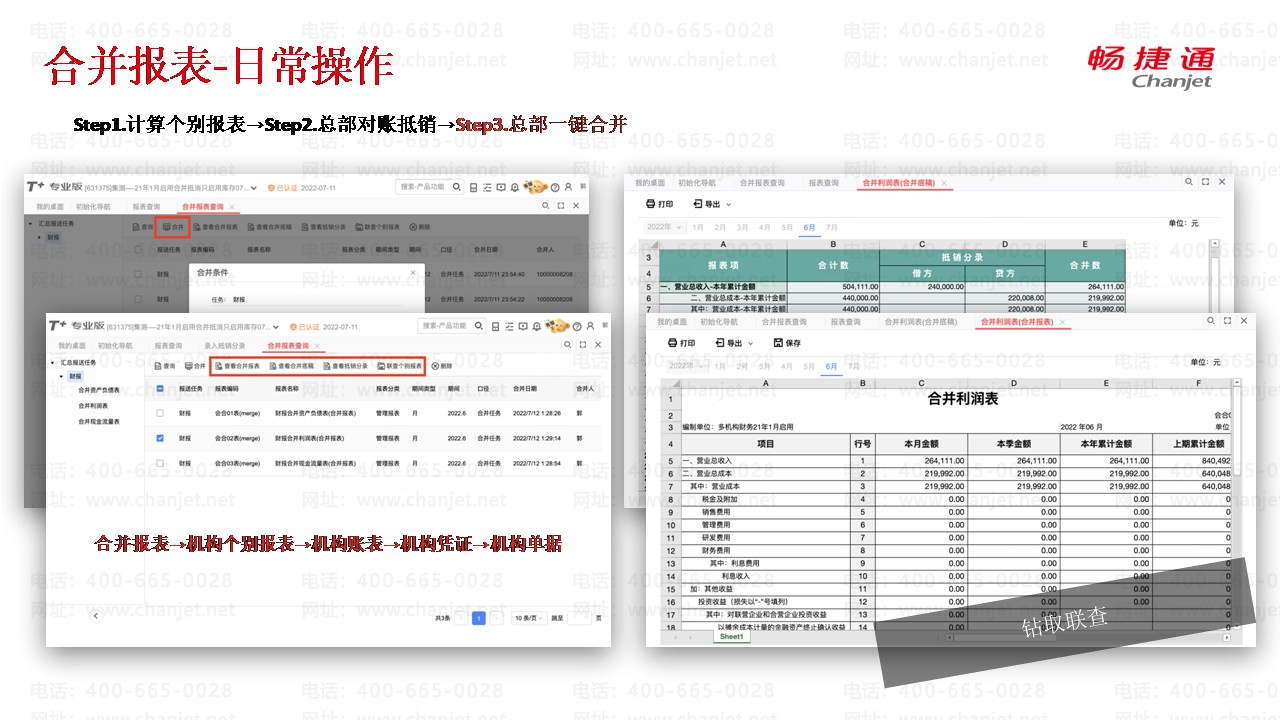The width and height of the screenshot is (1280, 720).
Task: Select 7月 in the 合并报表 window
Action: 854,366
